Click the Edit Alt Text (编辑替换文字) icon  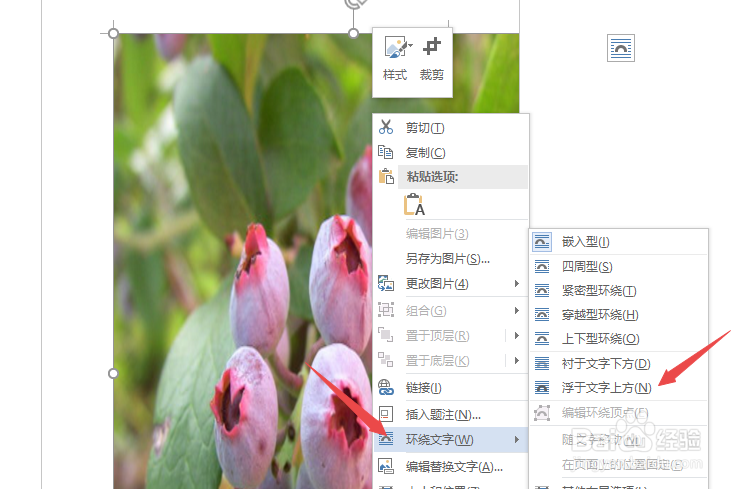386,466
